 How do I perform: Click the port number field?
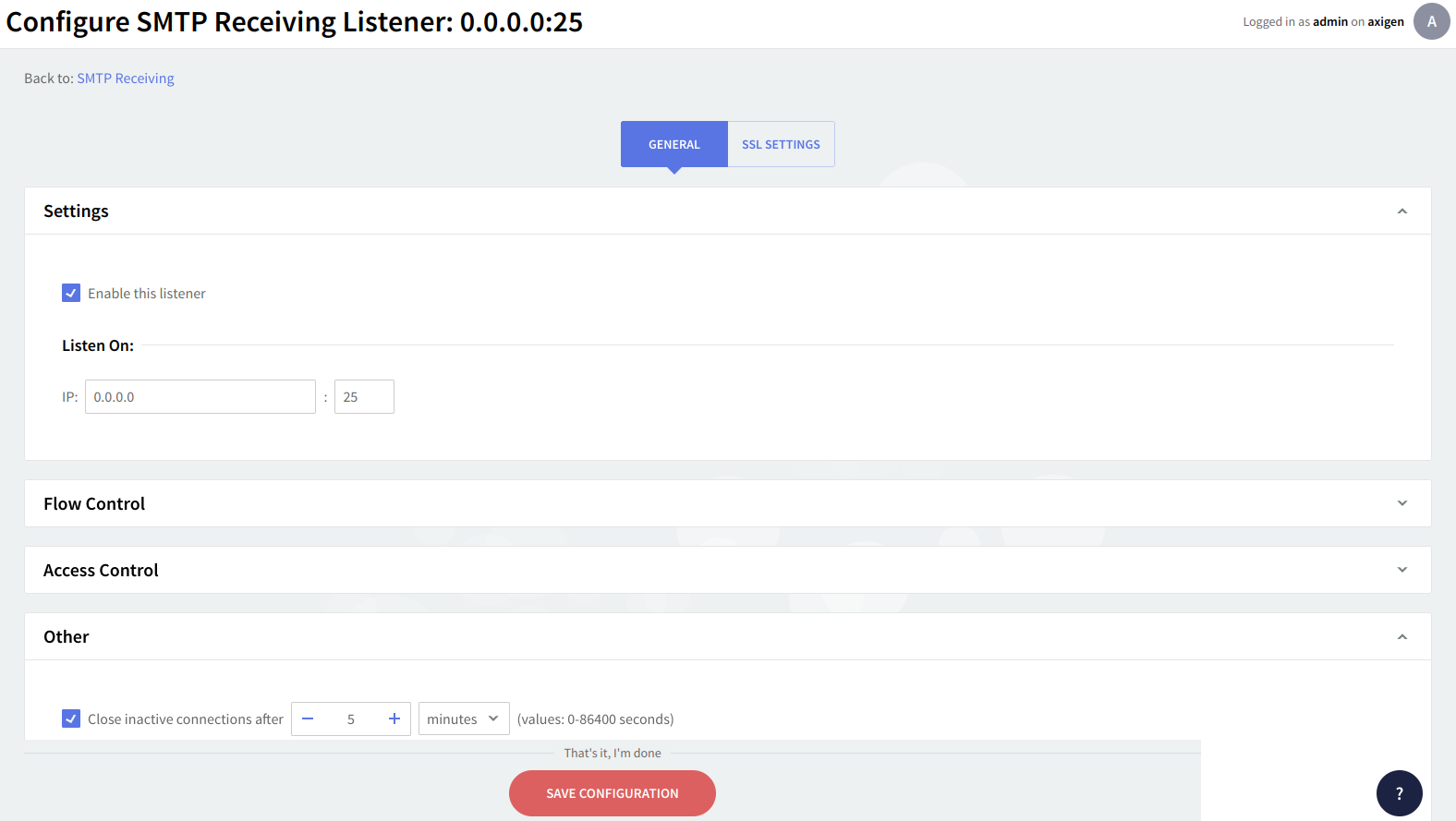pyautogui.click(x=364, y=397)
